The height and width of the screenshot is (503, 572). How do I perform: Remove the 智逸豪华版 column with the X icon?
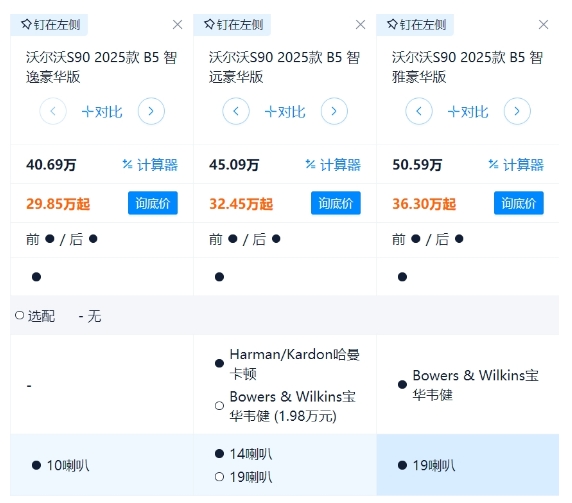[178, 25]
